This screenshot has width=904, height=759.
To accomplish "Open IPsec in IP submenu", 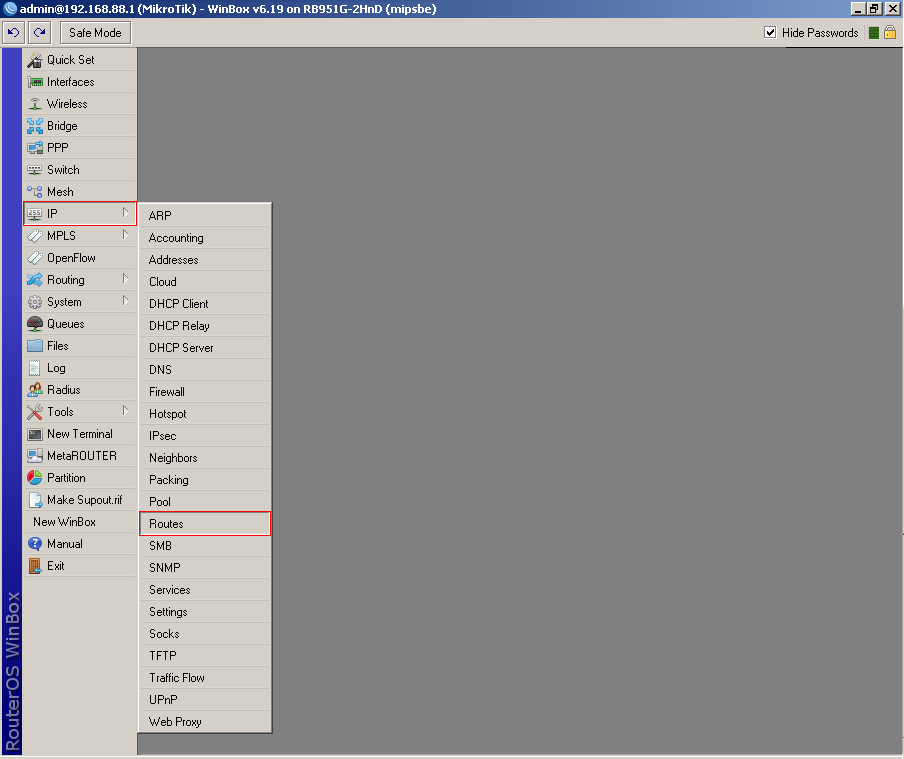I will point(205,435).
